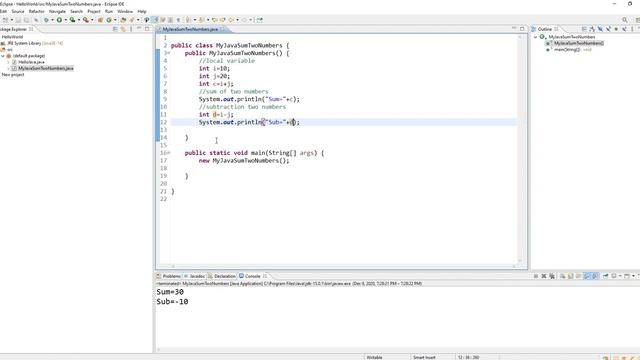Maximize the editor area
The height and width of the screenshot is (360, 640).
(x=522, y=29)
